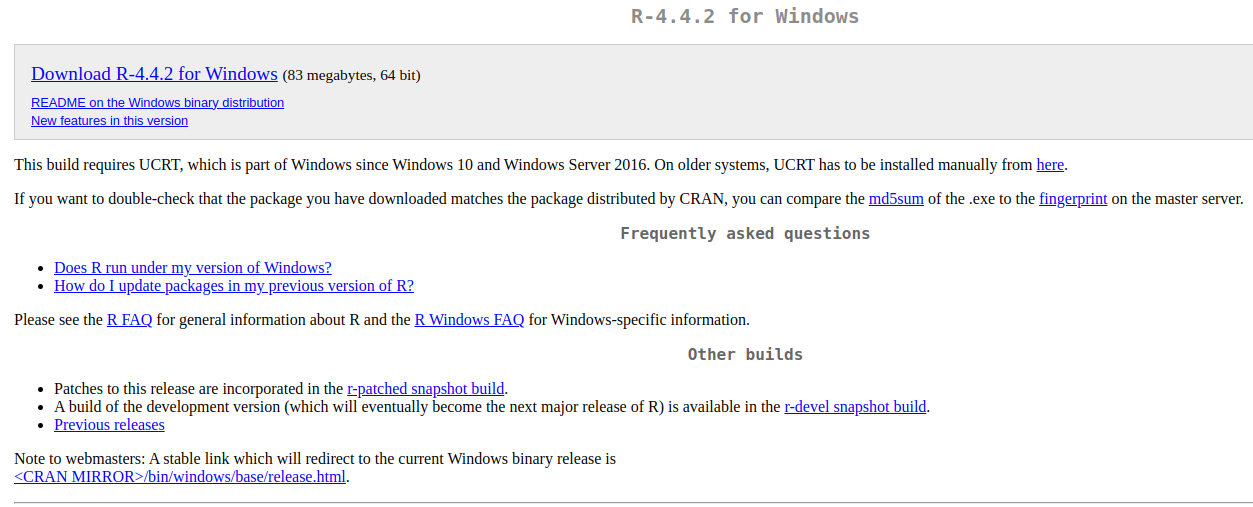This screenshot has height=507, width=1253.
Task: Go to the r-devel snapshot build
Action: click(855, 407)
